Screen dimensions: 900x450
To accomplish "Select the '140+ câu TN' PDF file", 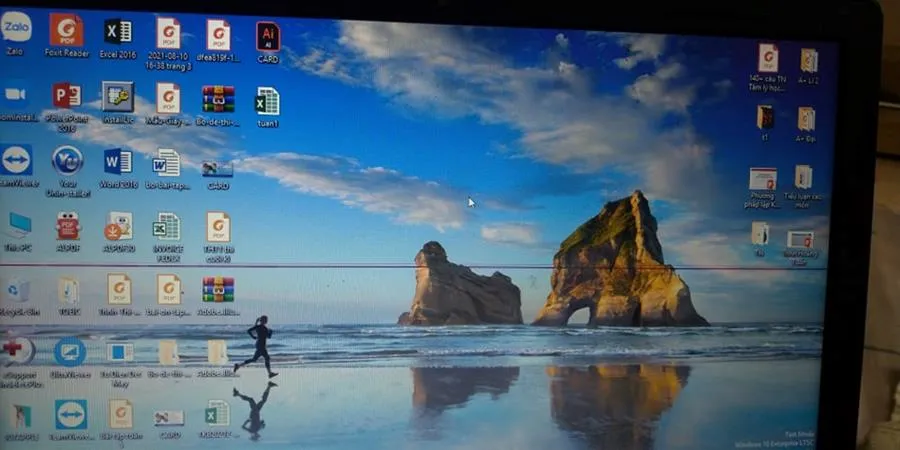I will (768, 58).
